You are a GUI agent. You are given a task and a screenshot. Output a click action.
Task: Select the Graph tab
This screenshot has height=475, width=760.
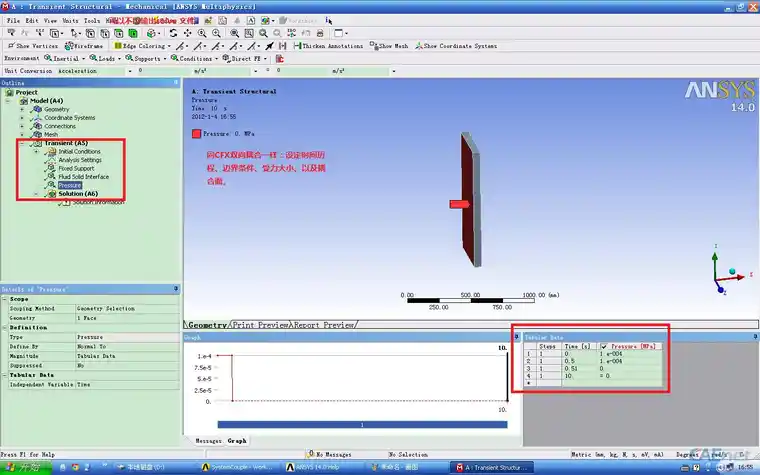(x=237, y=441)
